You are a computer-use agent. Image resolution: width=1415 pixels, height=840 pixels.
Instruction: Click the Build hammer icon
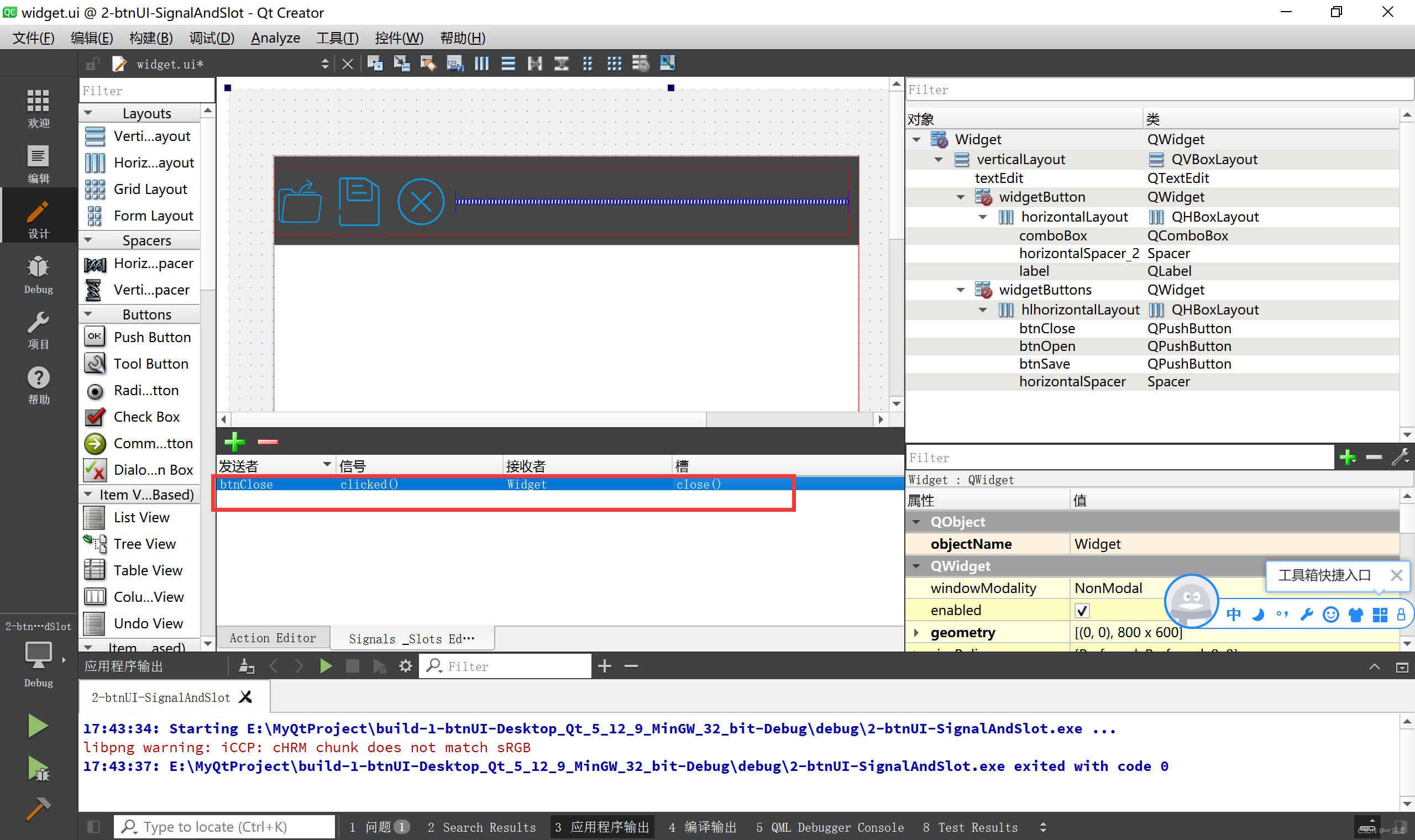pos(38,809)
